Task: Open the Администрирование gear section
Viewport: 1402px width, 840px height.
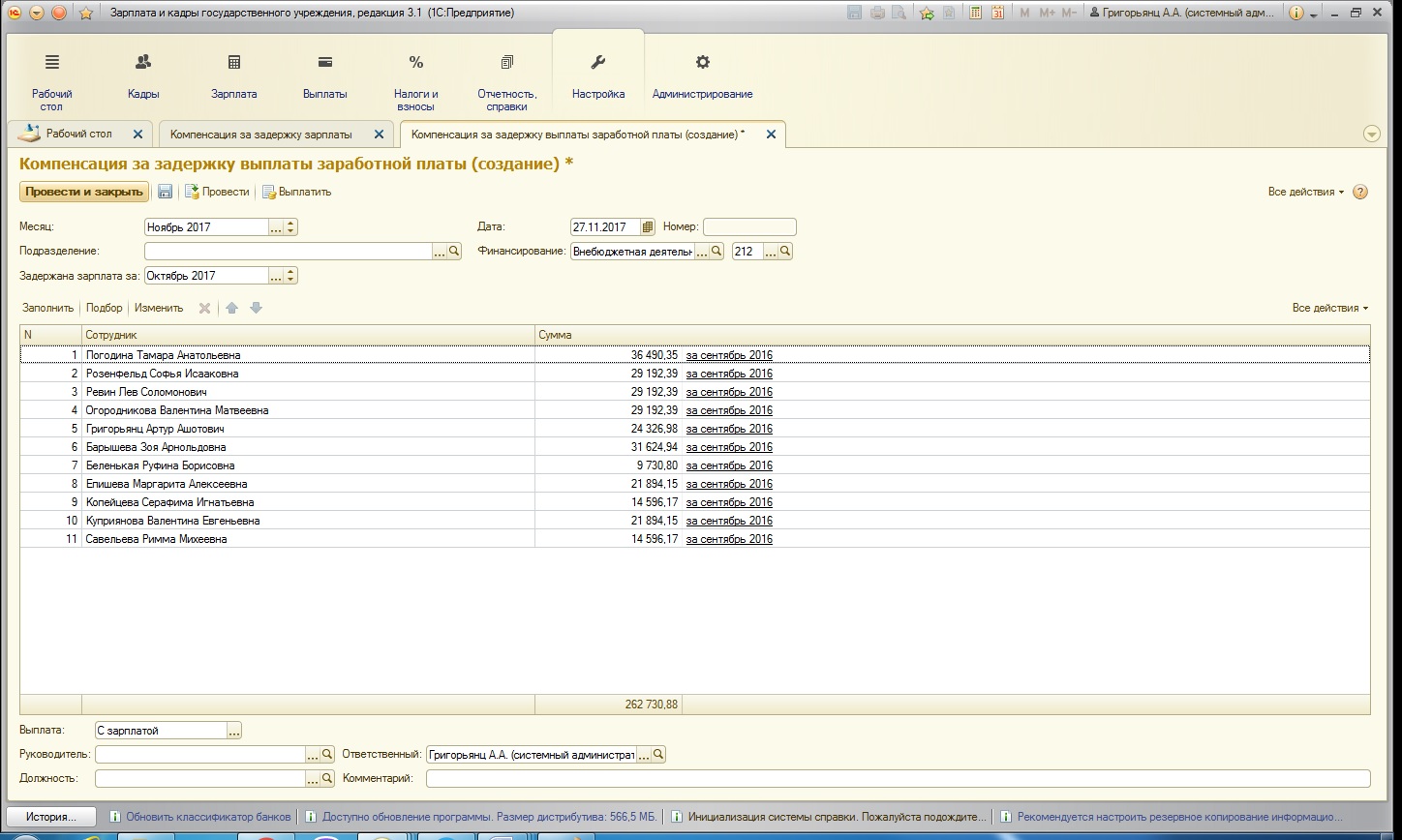Action: point(703,77)
